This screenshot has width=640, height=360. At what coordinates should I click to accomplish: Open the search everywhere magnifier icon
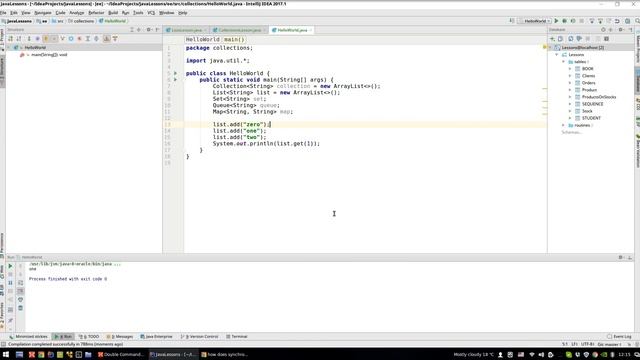(637, 21)
